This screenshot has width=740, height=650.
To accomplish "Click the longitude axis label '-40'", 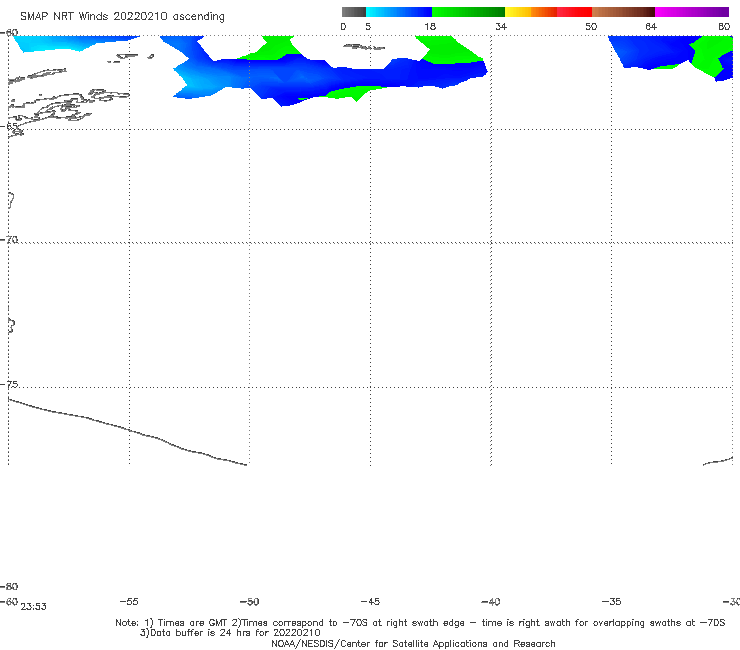I will click(x=490, y=601).
